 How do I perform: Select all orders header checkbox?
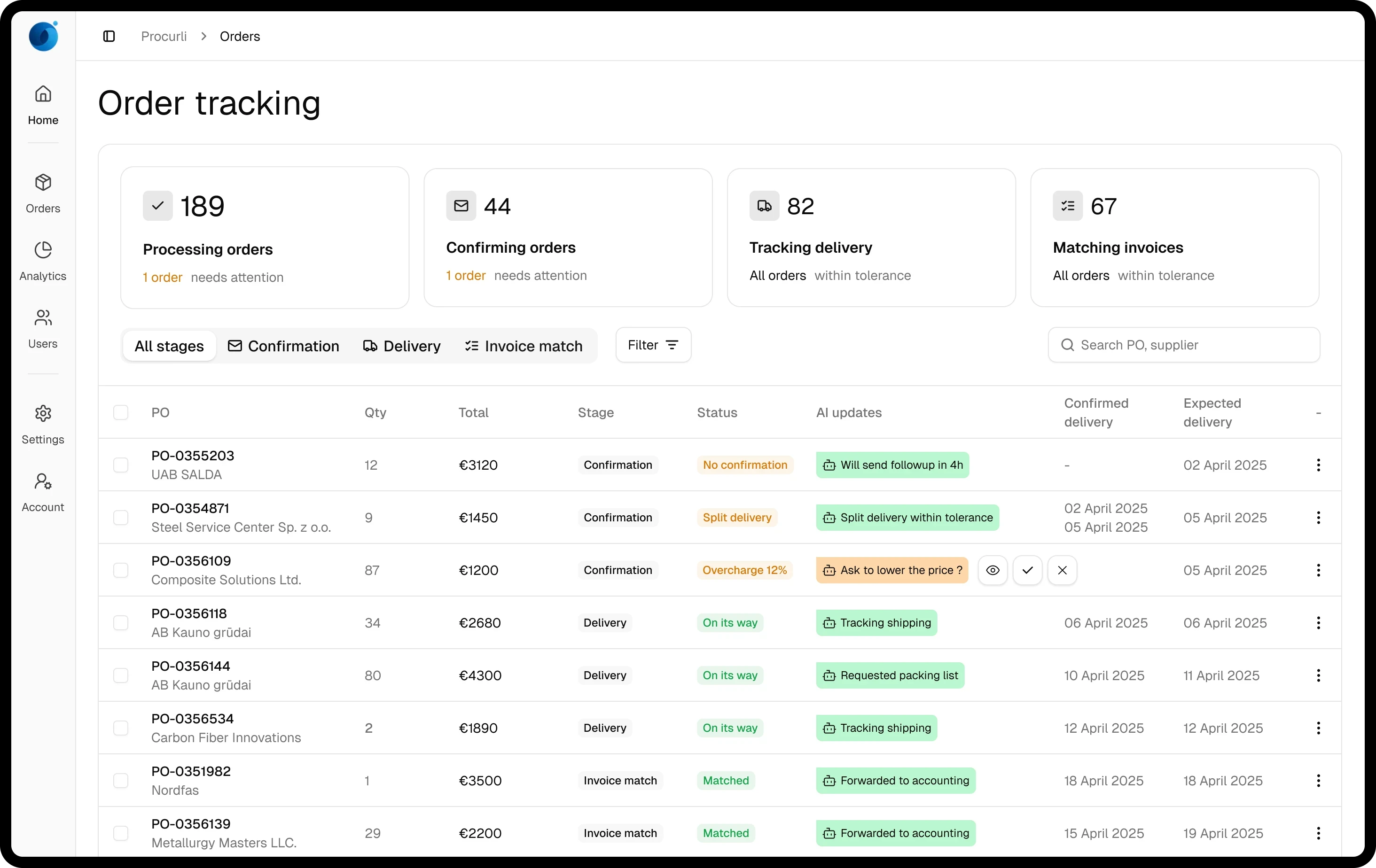(x=121, y=412)
